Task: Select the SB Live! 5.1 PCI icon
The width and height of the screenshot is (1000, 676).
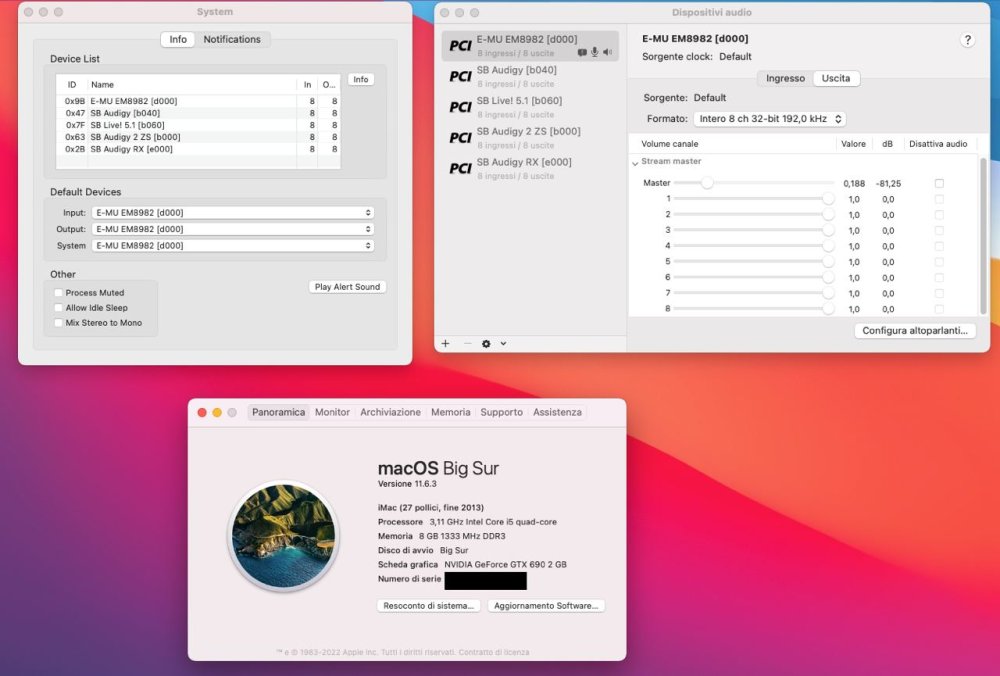Action: click(x=460, y=107)
